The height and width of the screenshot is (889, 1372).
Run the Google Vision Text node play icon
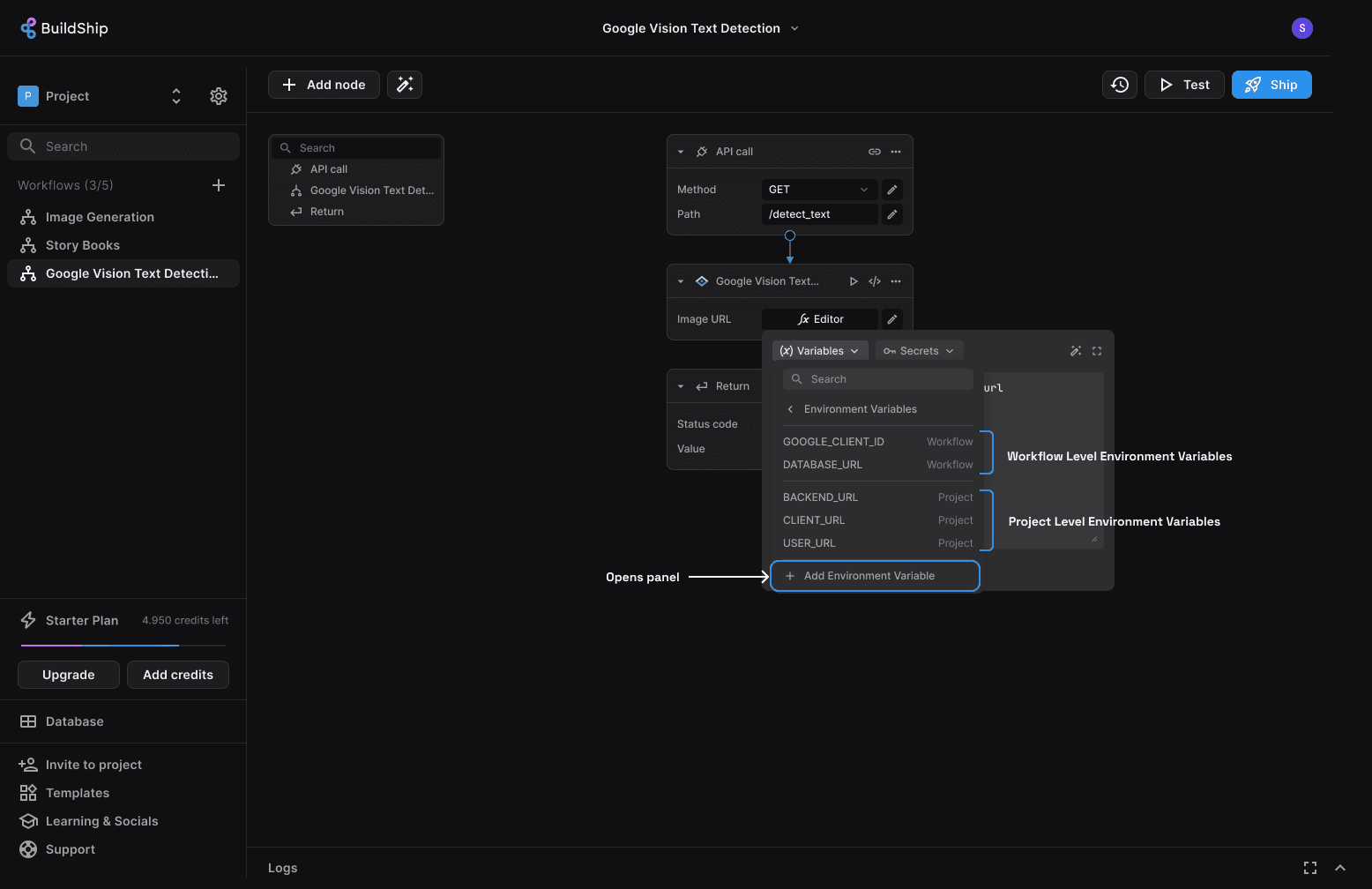(853, 281)
